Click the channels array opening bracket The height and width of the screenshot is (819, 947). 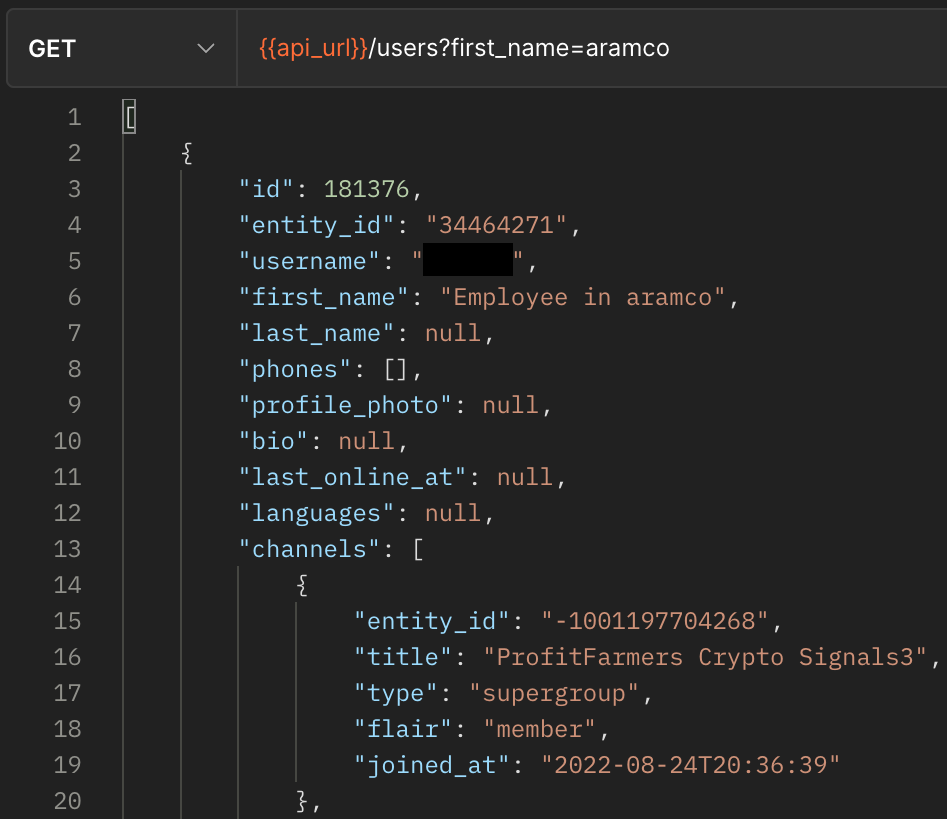[418, 549]
